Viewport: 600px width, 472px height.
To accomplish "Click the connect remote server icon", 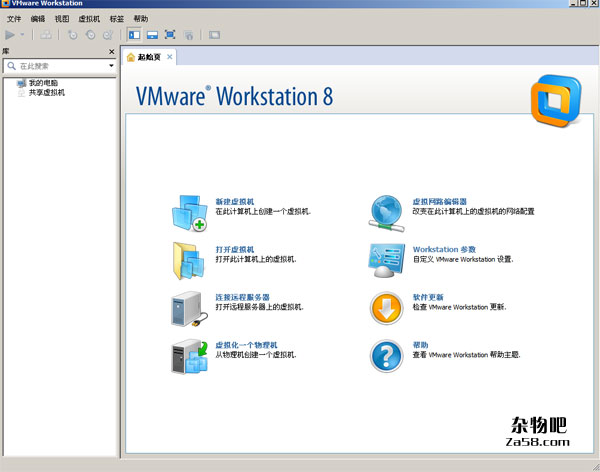I will (189, 309).
